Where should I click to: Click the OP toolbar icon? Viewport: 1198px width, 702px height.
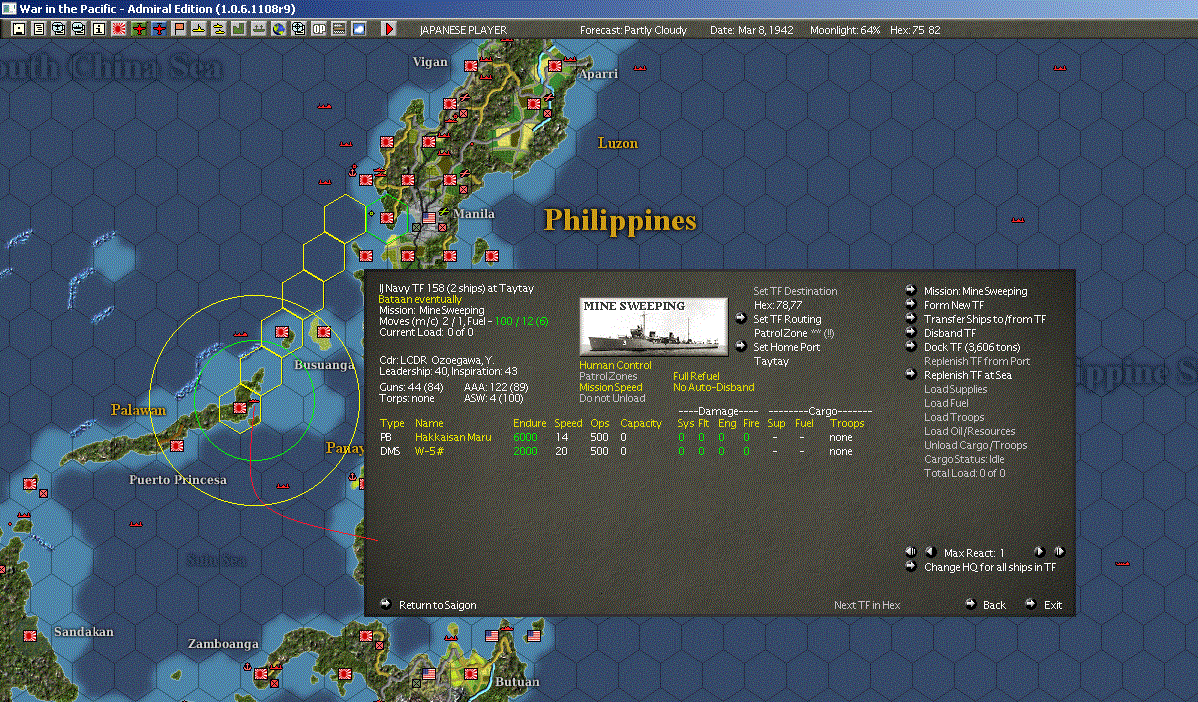[x=319, y=29]
